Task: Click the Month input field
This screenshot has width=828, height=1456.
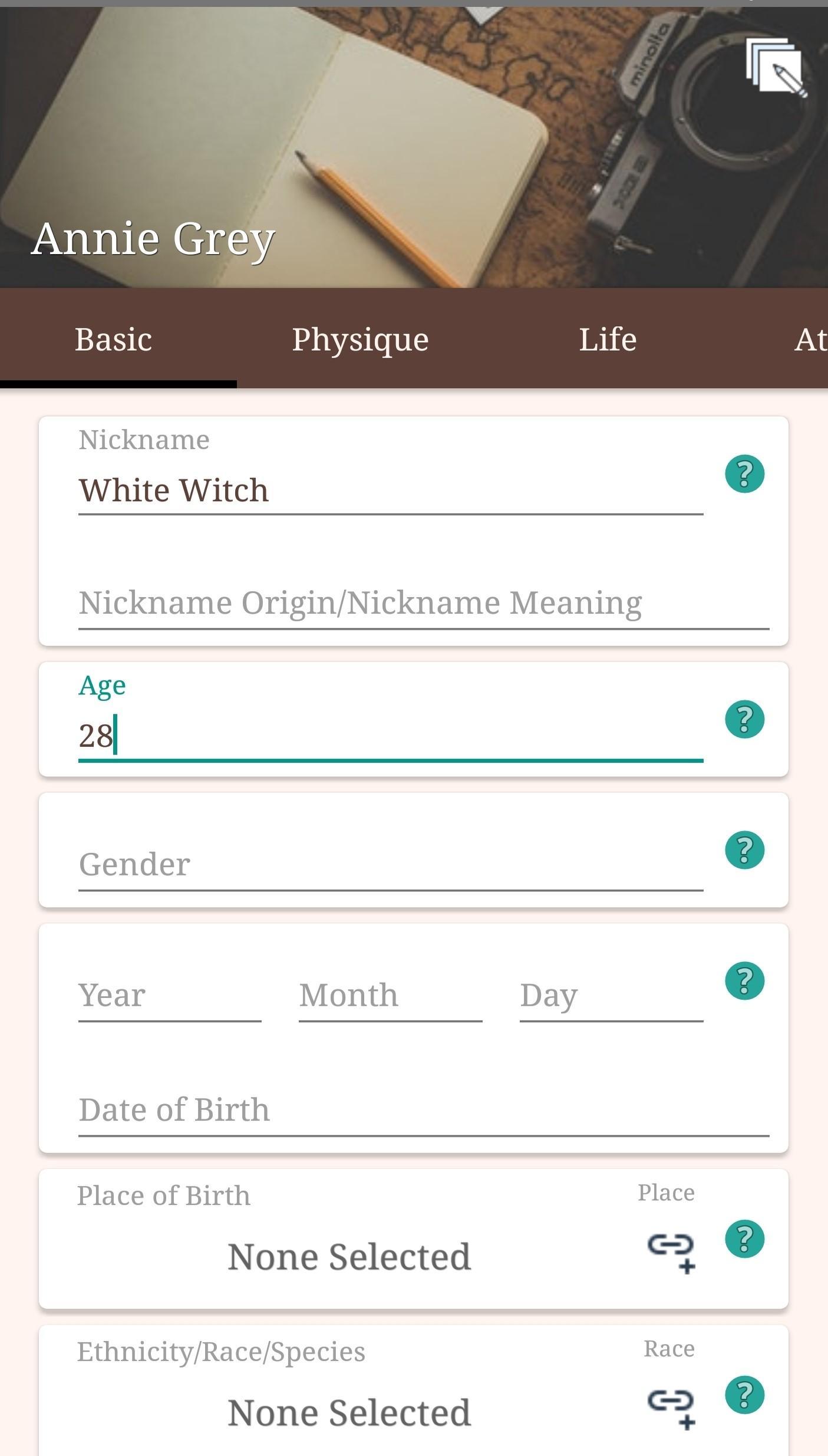Action: point(391,996)
